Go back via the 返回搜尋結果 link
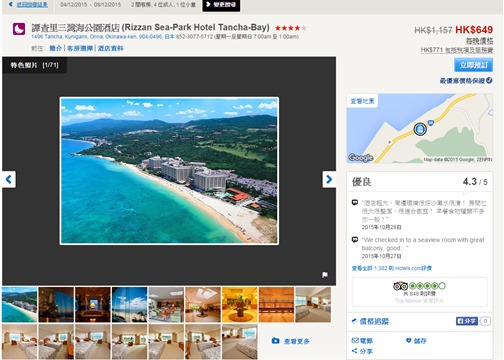This screenshot has height=360, width=504. [x=32, y=5]
